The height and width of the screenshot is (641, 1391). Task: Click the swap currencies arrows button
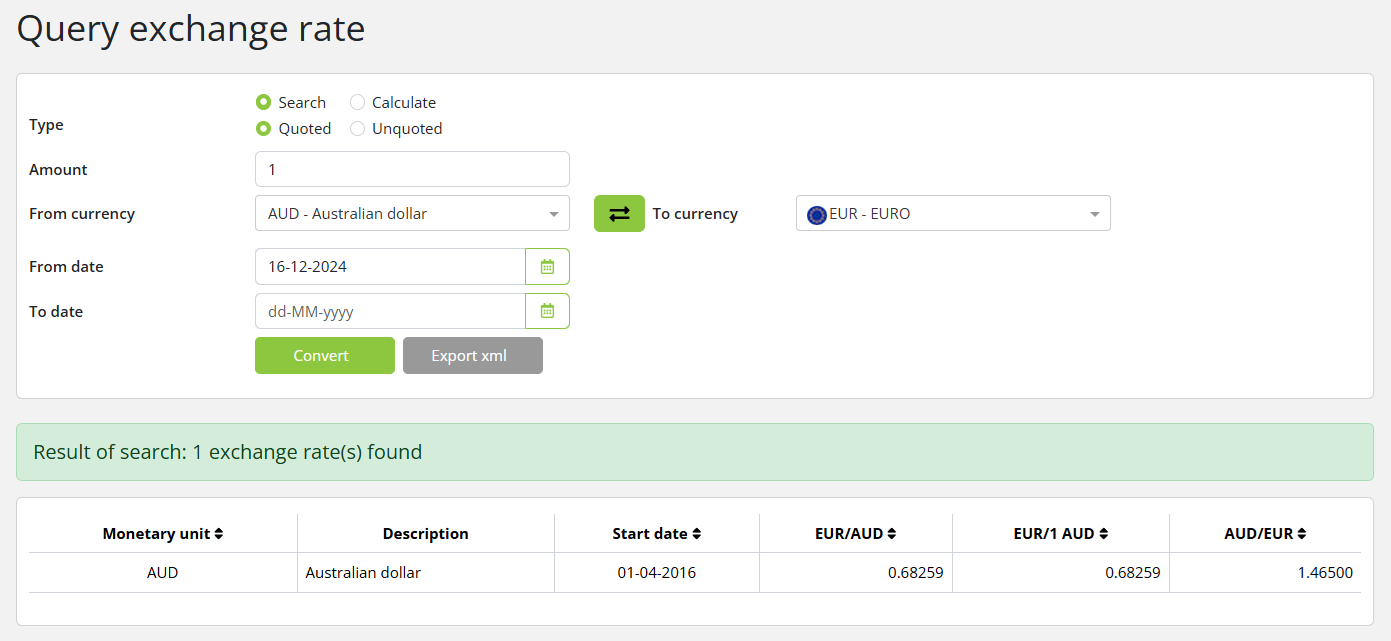619,214
